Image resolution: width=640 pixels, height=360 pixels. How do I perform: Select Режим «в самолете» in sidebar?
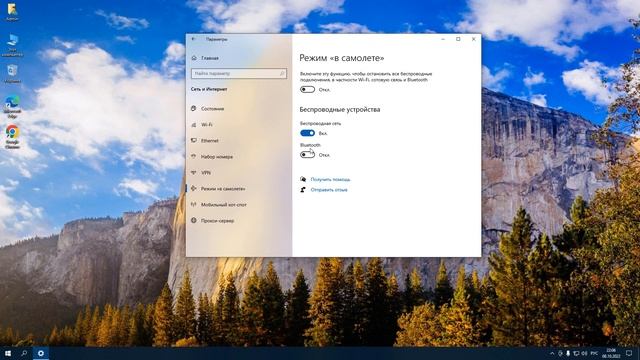[x=218, y=189]
